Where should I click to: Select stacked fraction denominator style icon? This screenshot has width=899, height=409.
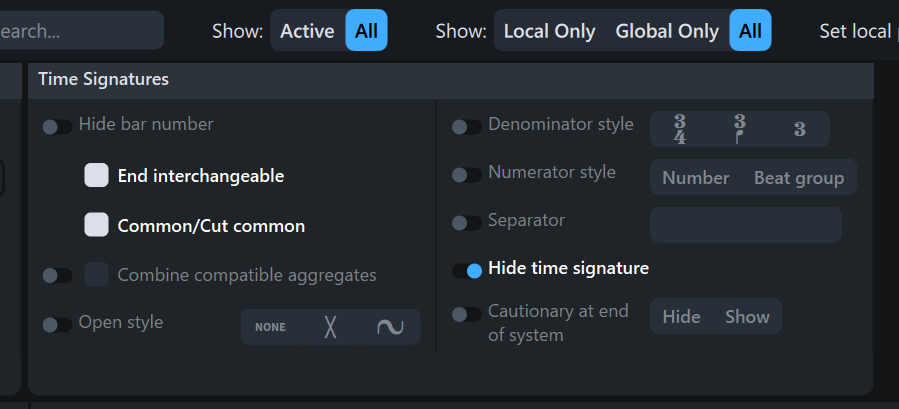[x=680, y=129]
